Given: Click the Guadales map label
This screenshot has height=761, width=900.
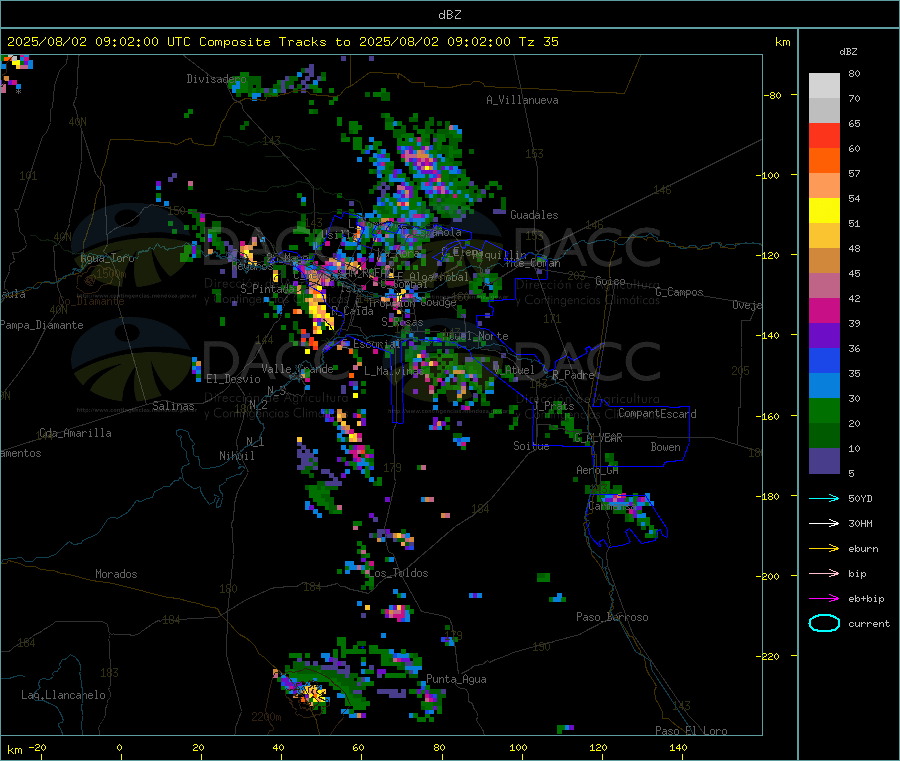Looking at the screenshot, I should [534, 215].
